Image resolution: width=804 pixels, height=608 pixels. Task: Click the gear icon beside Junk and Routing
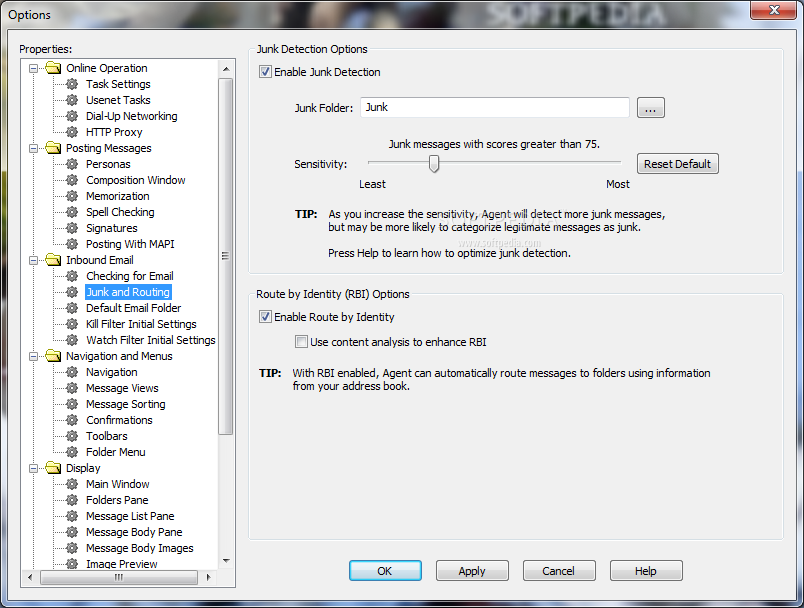(x=72, y=292)
